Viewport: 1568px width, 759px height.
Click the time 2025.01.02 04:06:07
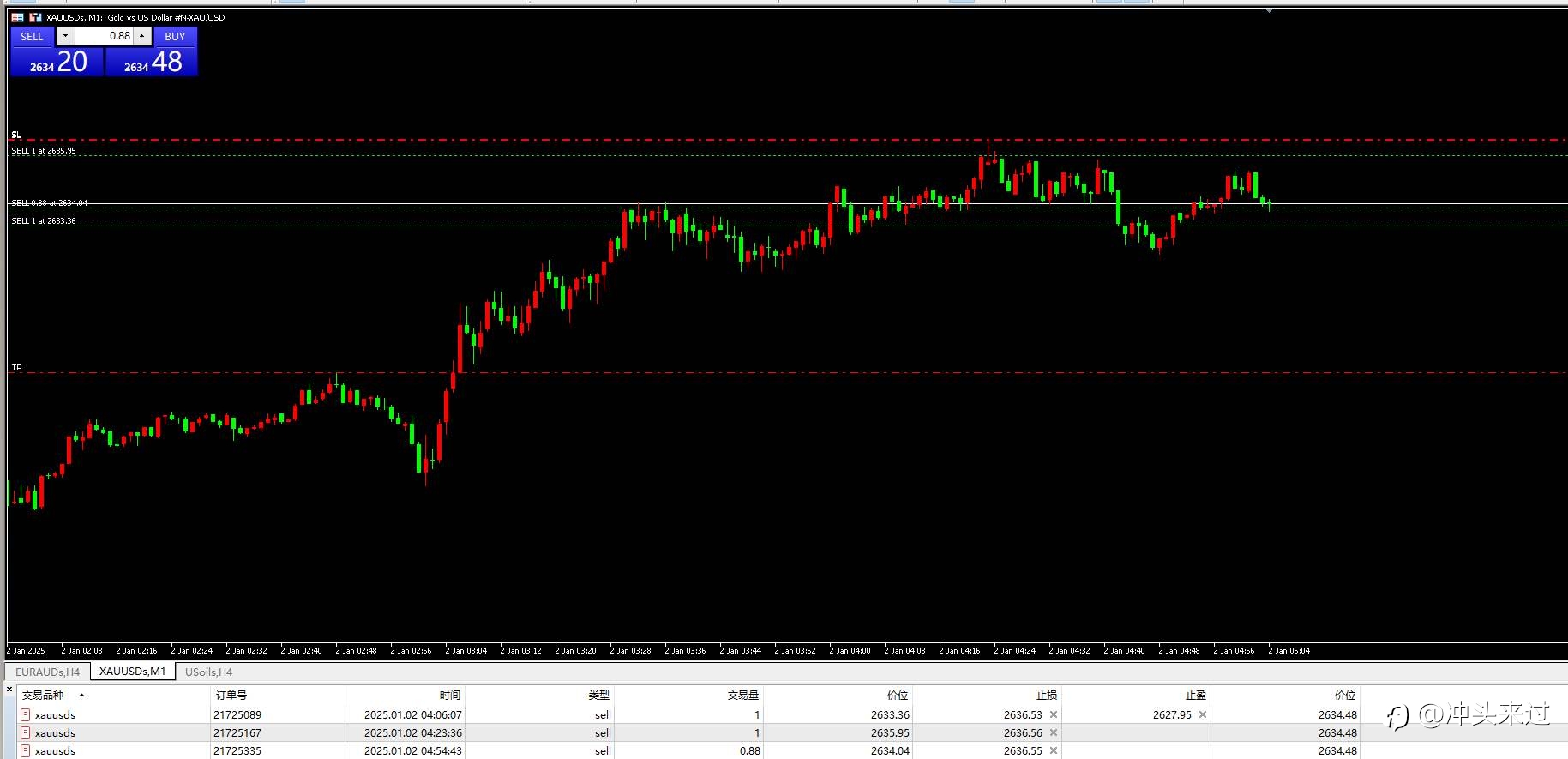[x=412, y=714]
